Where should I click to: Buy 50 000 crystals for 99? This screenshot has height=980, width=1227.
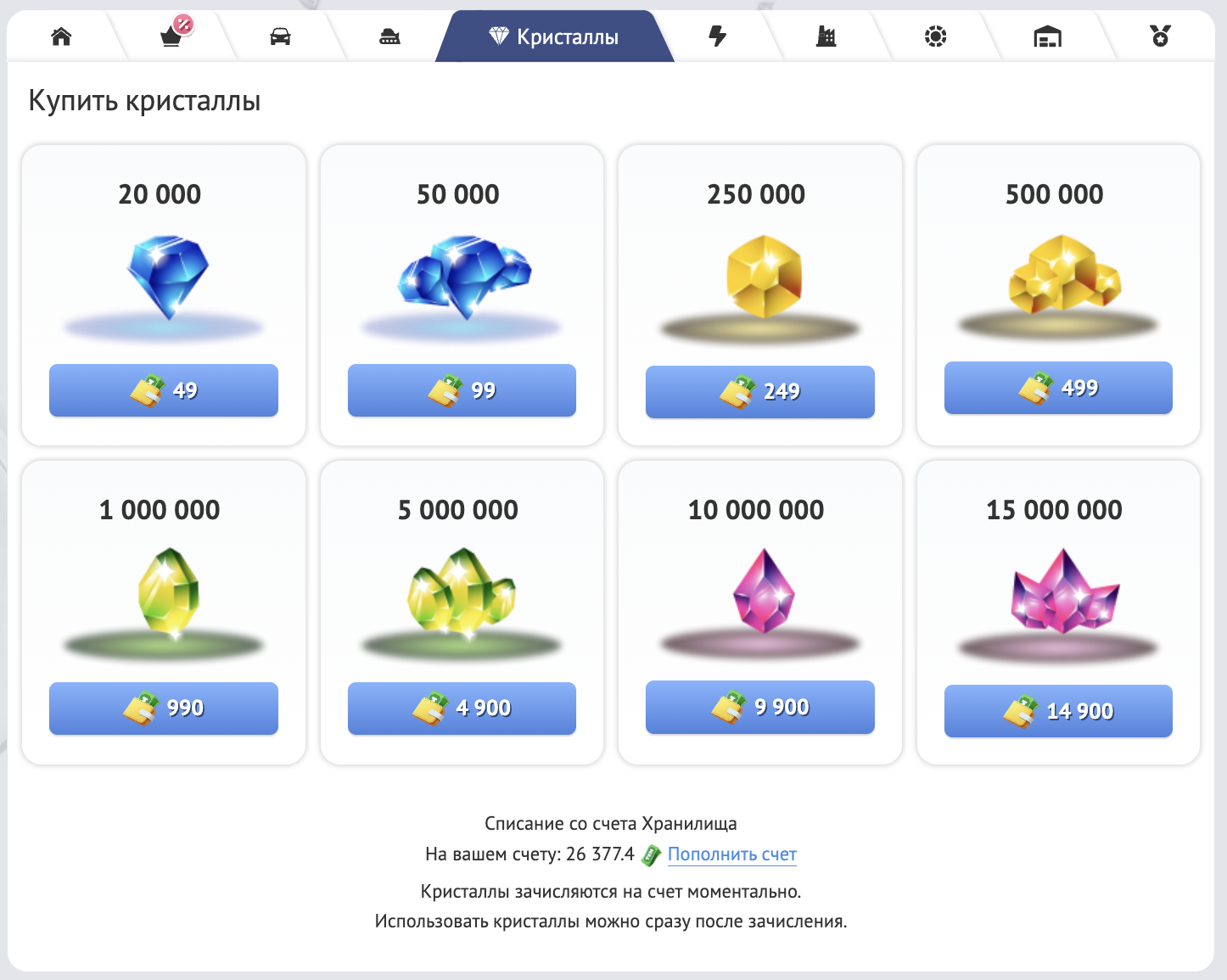click(x=462, y=390)
